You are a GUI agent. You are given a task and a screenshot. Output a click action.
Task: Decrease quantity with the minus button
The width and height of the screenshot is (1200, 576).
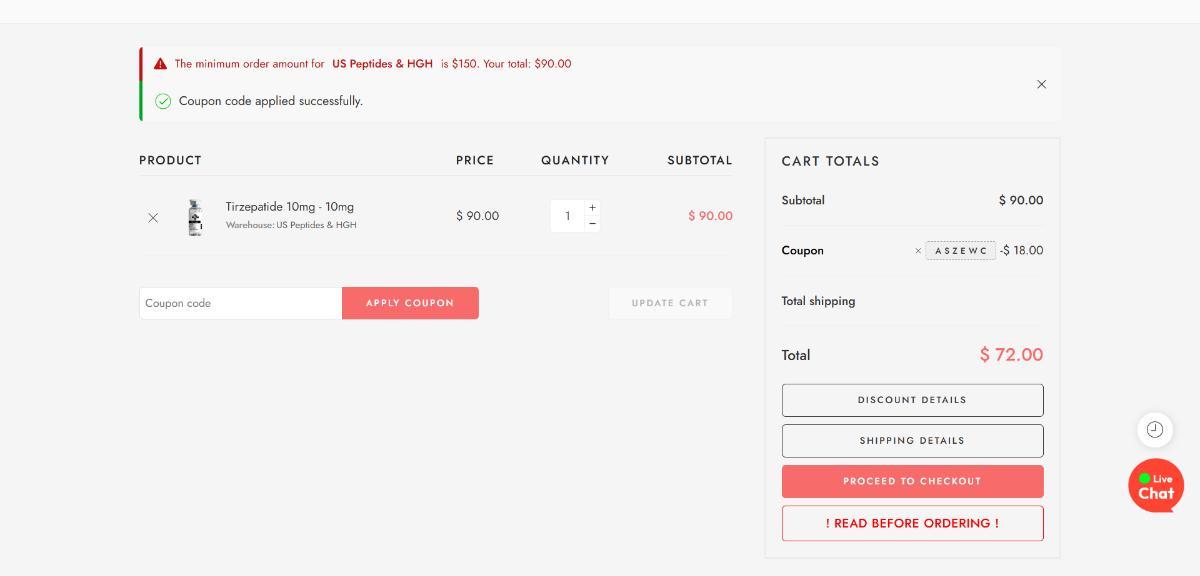click(x=592, y=224)
